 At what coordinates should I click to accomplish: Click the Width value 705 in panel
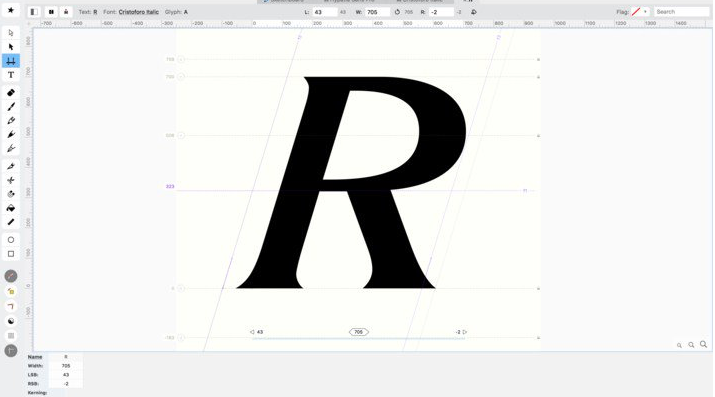(x=66, y=366)
